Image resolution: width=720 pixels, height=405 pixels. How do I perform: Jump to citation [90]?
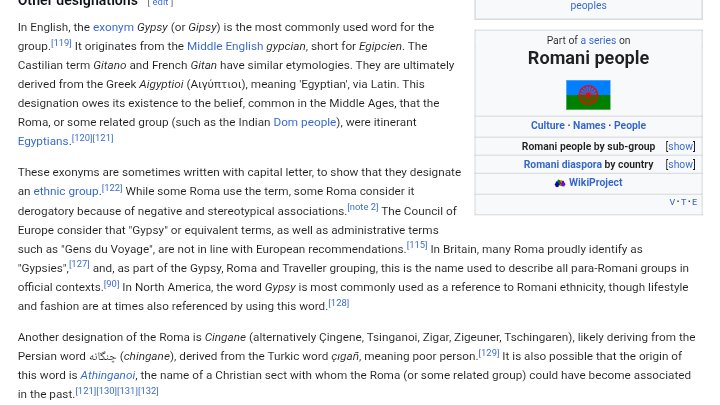tap(112, 284)
